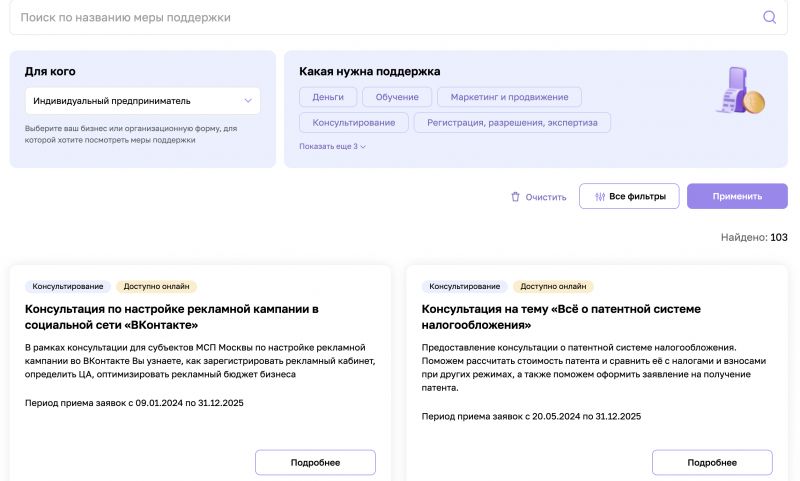Open the Индивидуальный предприниматель dropdown

143,101
